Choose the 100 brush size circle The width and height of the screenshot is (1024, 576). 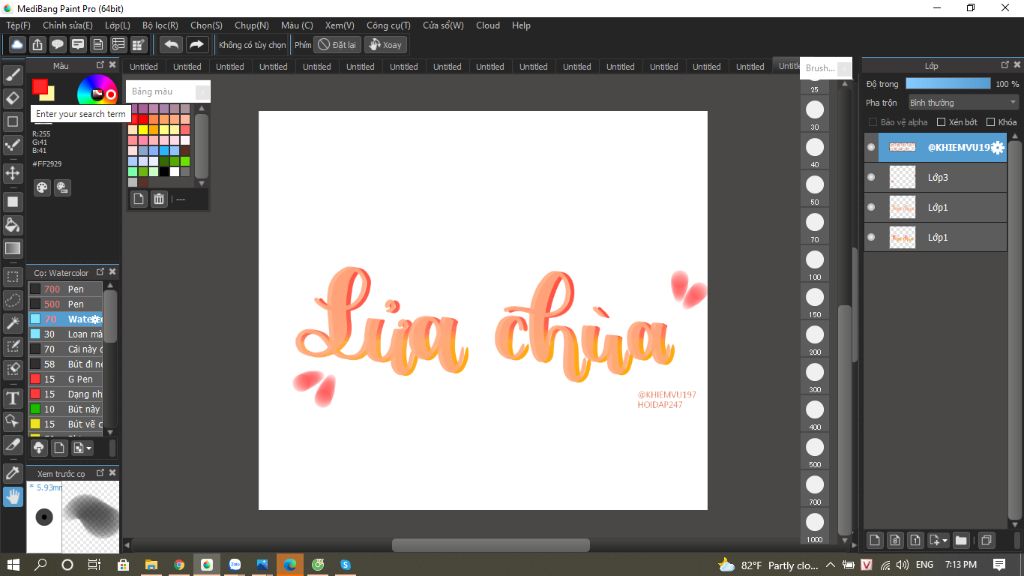point(815,260)
